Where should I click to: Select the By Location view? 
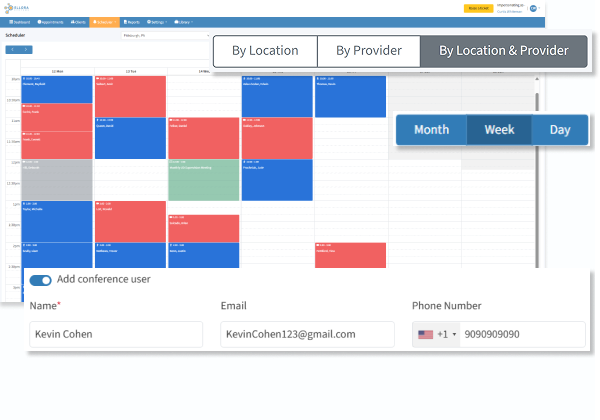(x=265, y=51)
